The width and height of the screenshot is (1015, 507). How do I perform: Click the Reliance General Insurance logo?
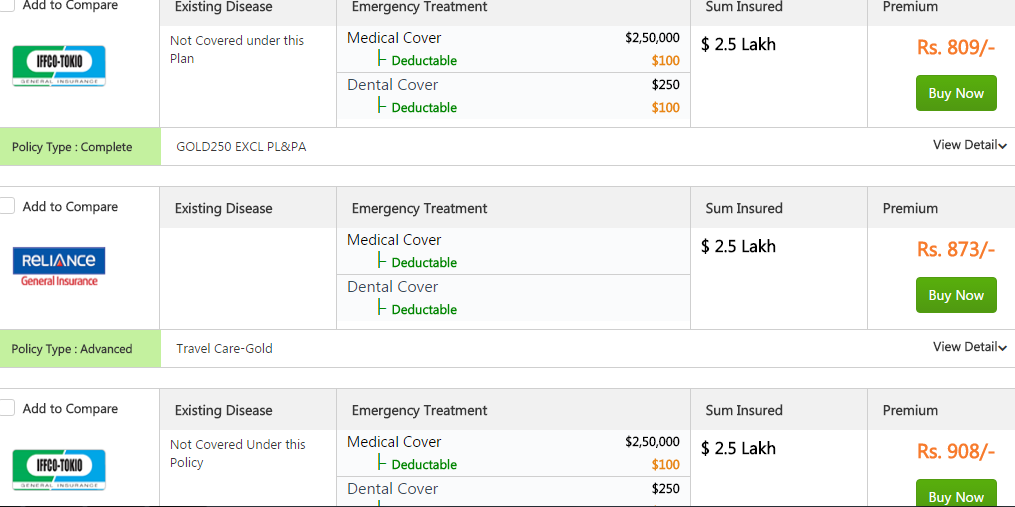click(59, 267)
